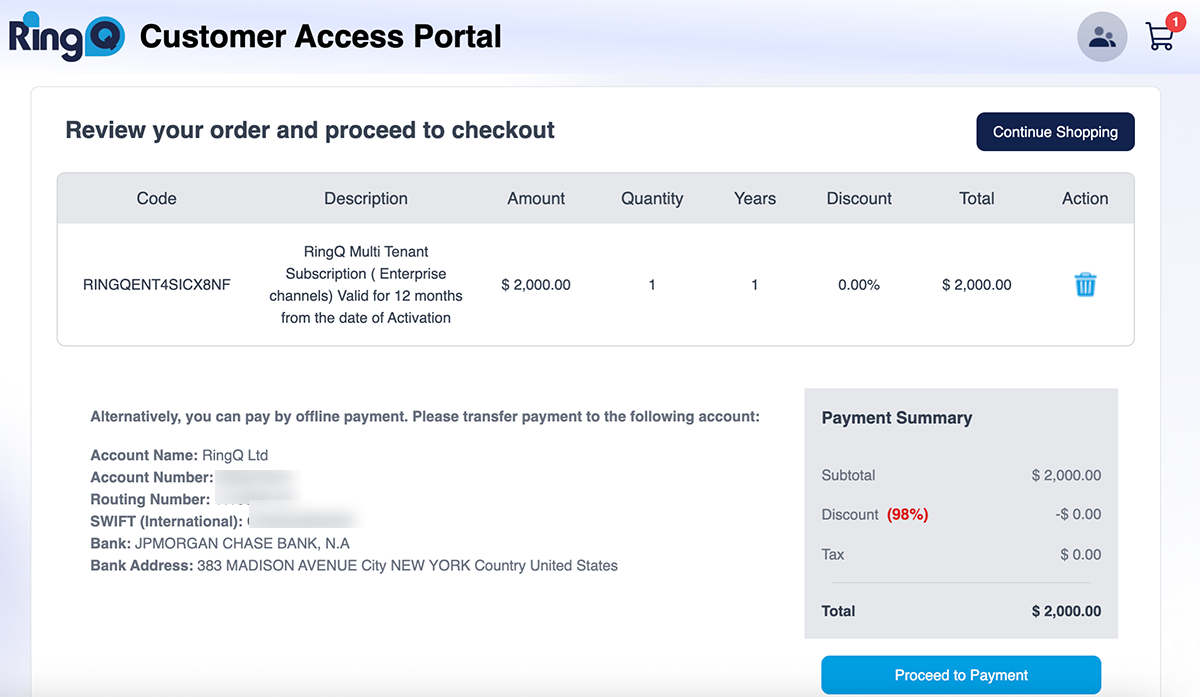Click the Amount column header

536,198
